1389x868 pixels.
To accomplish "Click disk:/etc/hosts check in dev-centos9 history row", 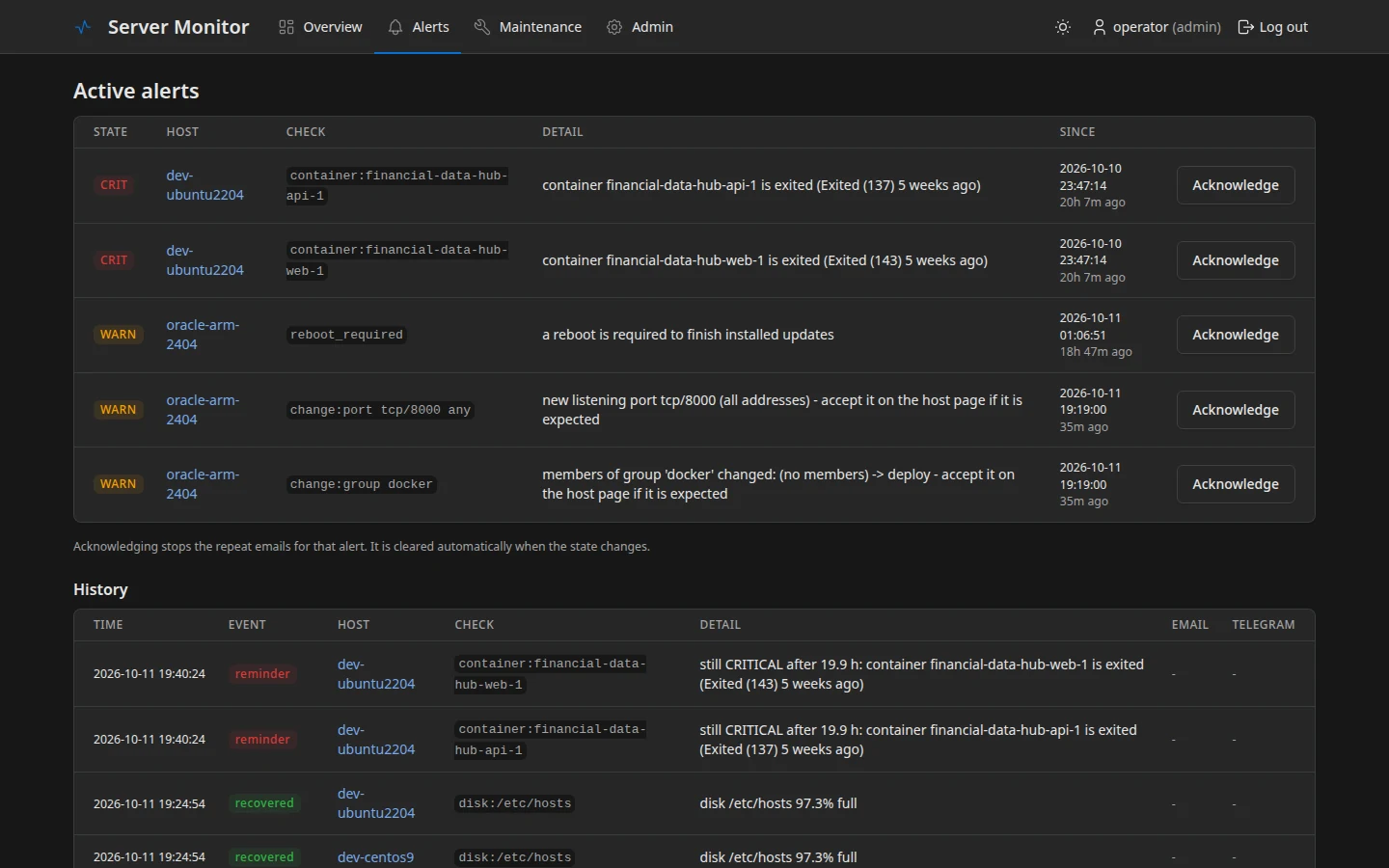I will [x=515, y=857].
